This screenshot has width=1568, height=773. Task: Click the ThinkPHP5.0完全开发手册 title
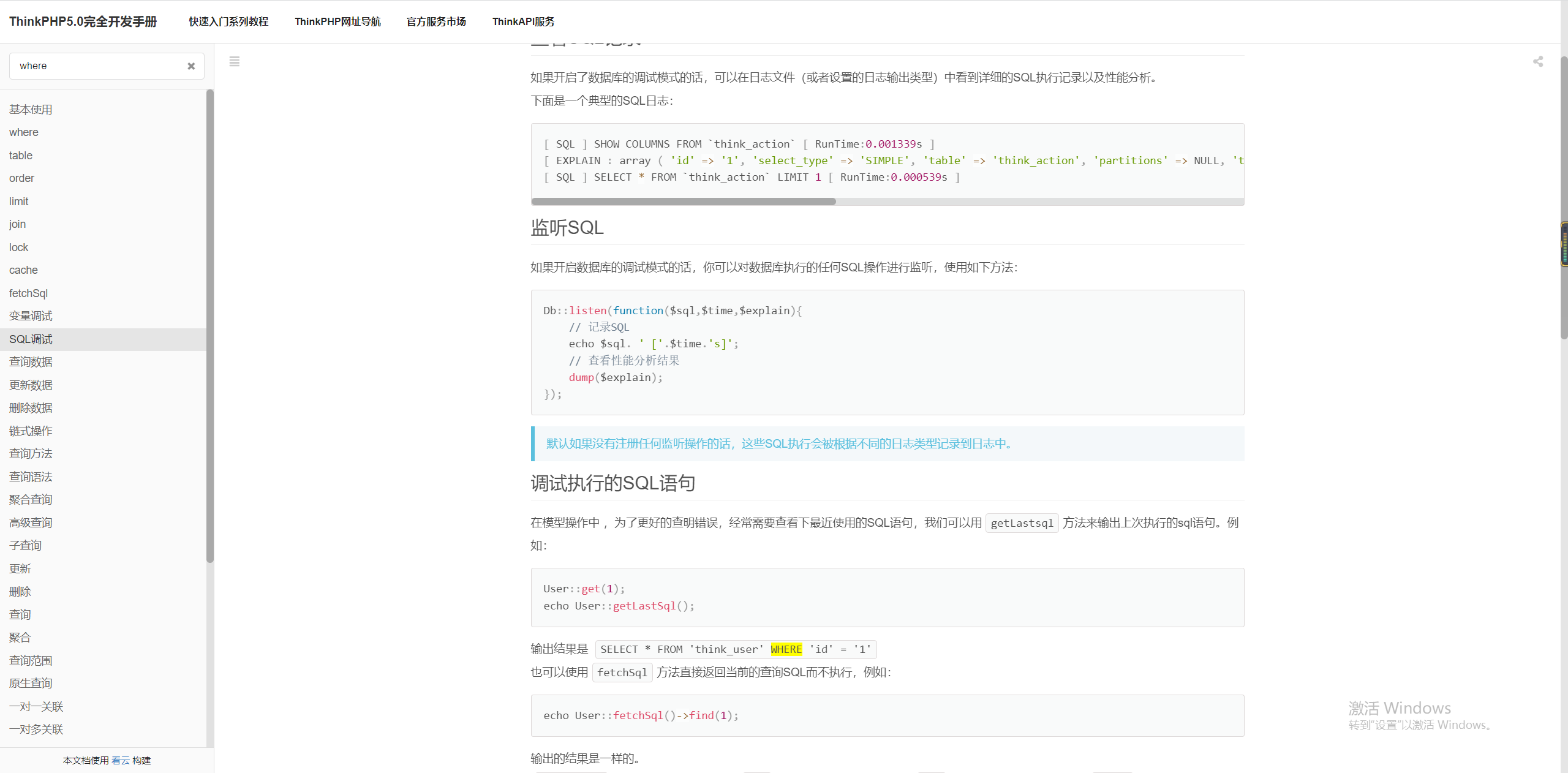click(x=83, y=21)
